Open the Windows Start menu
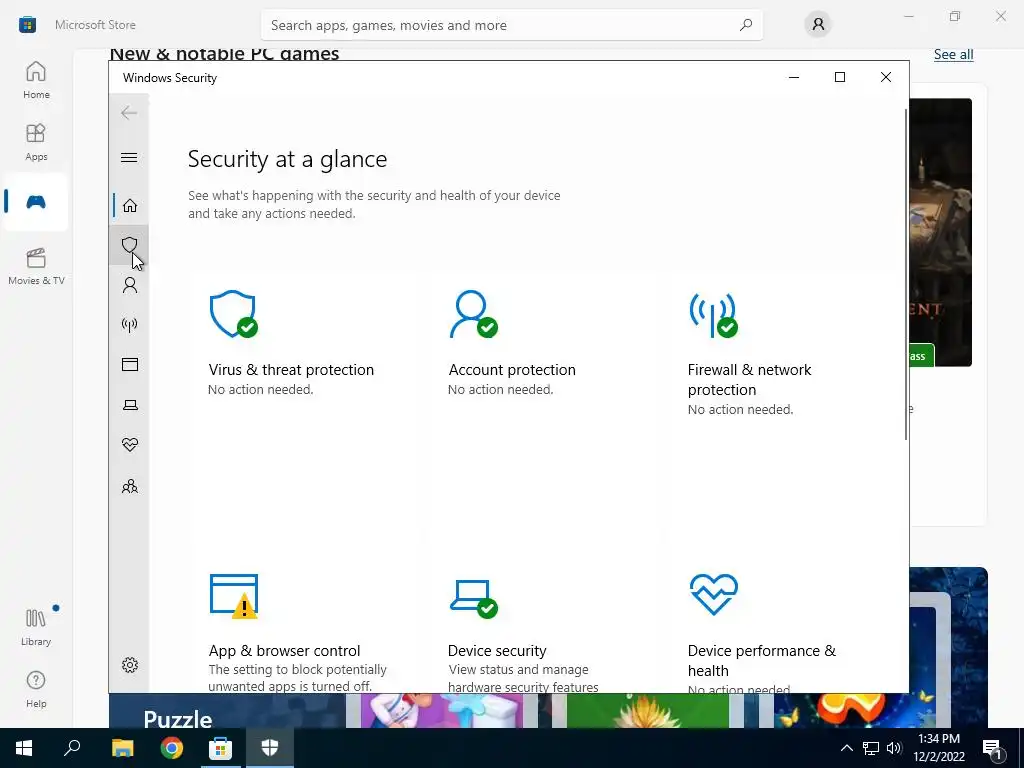 24,748
